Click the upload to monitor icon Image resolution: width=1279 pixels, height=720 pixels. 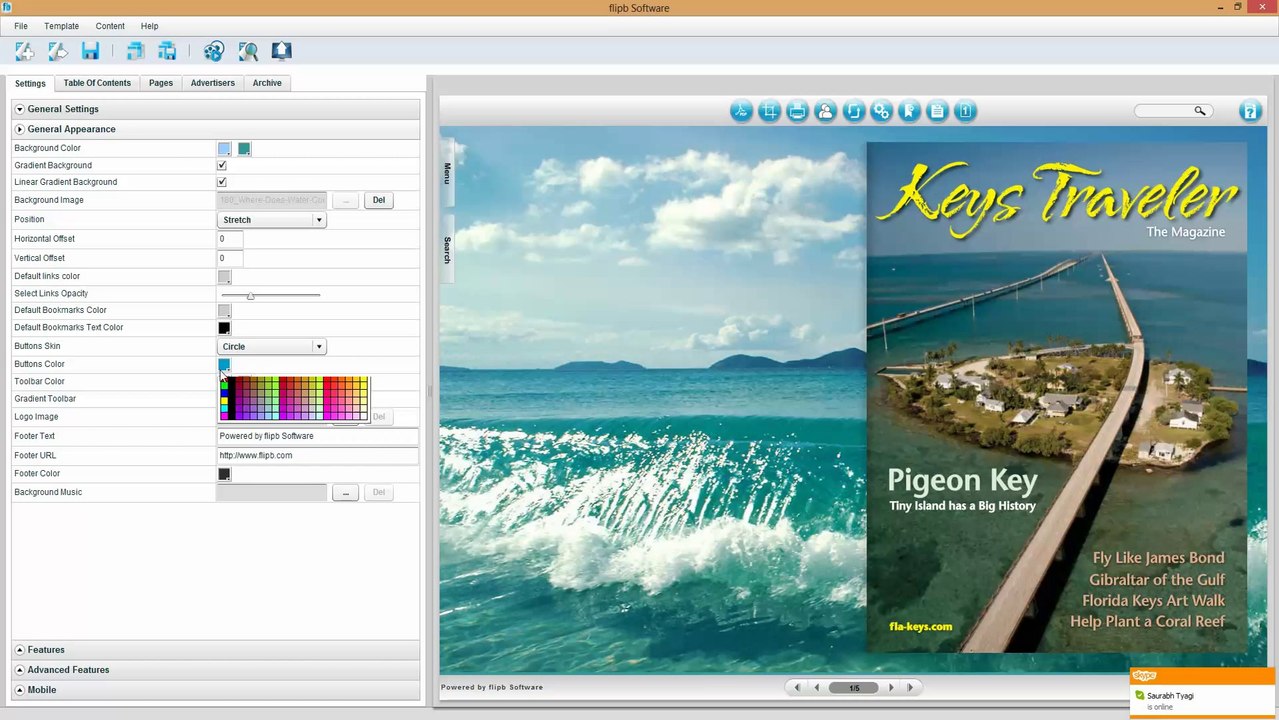281,51
